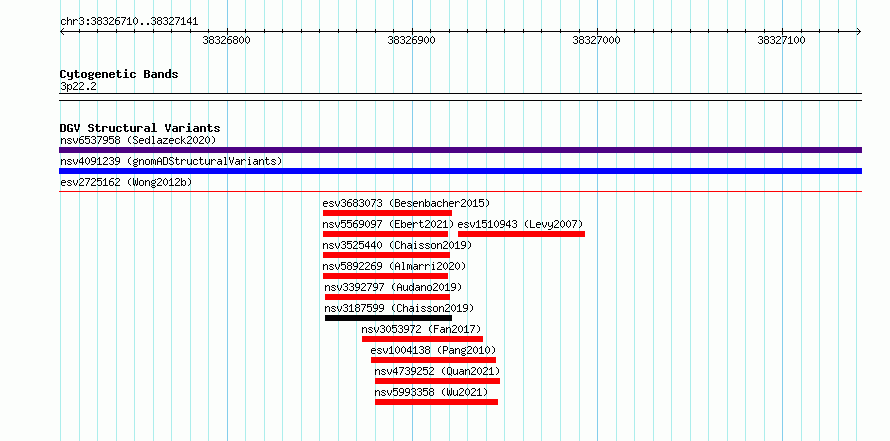Click the right arrowhead of the ruler
Viewport: 890px width, 441px height.
point(859,31)
